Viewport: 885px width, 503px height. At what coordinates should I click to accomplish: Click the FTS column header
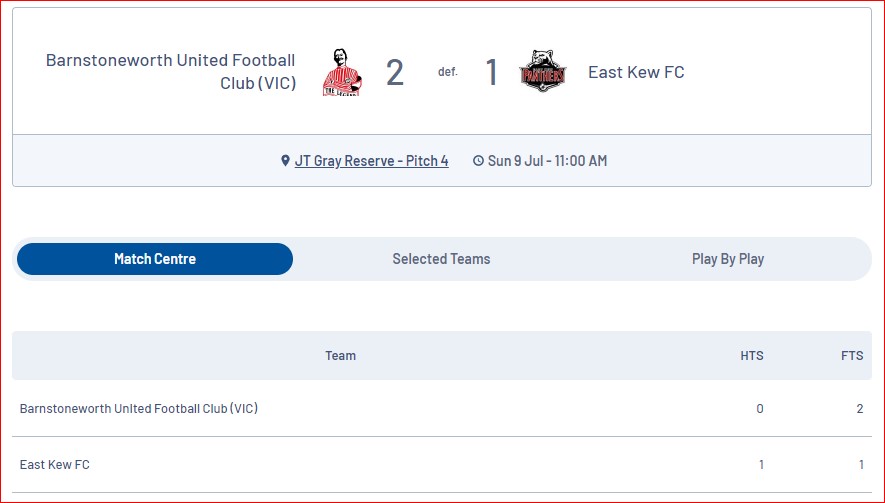(x=852, y=356)
